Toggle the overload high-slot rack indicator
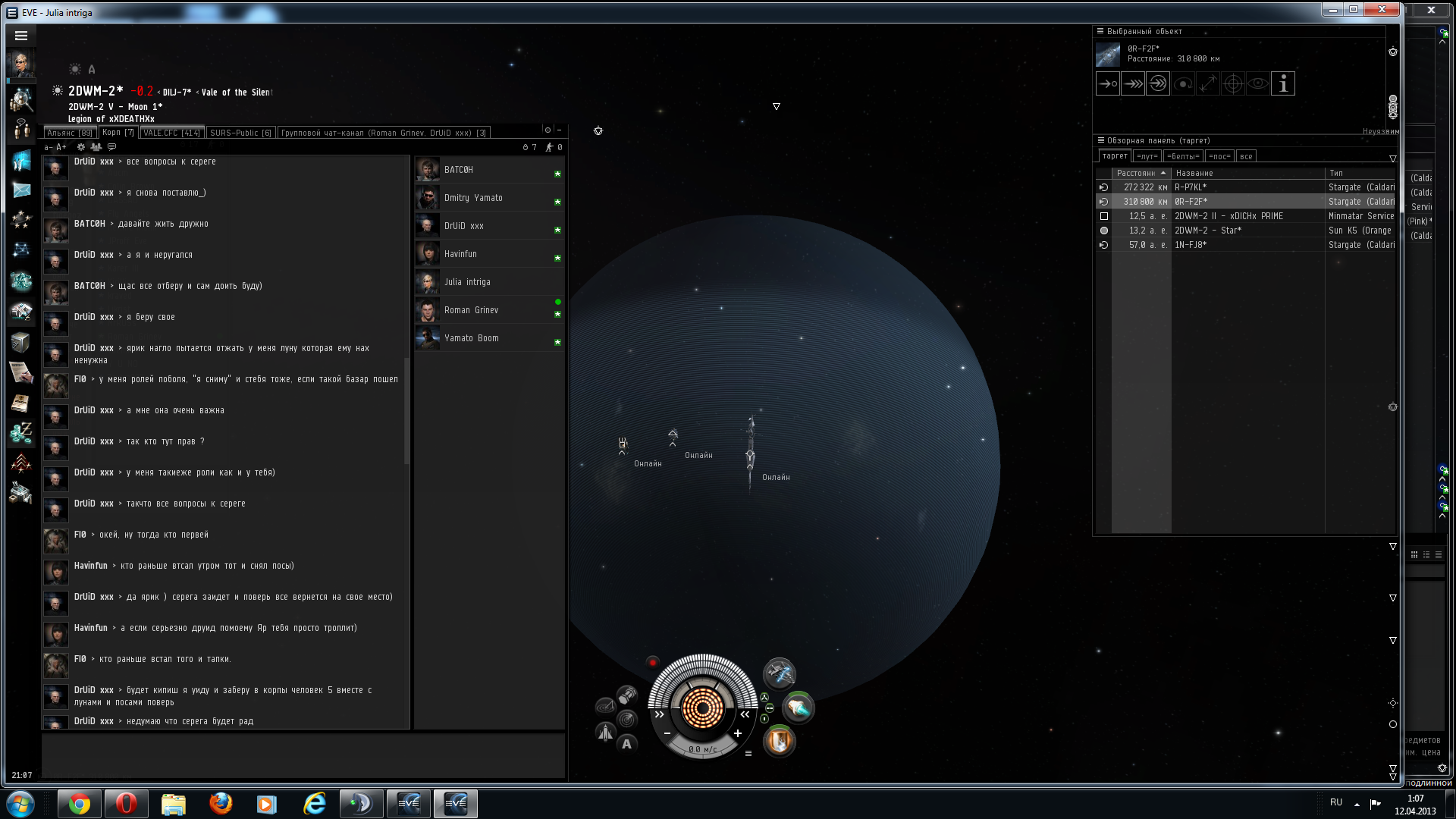Image resolution: width=1456 pixels, height=819 pixels. coord(764,697)
